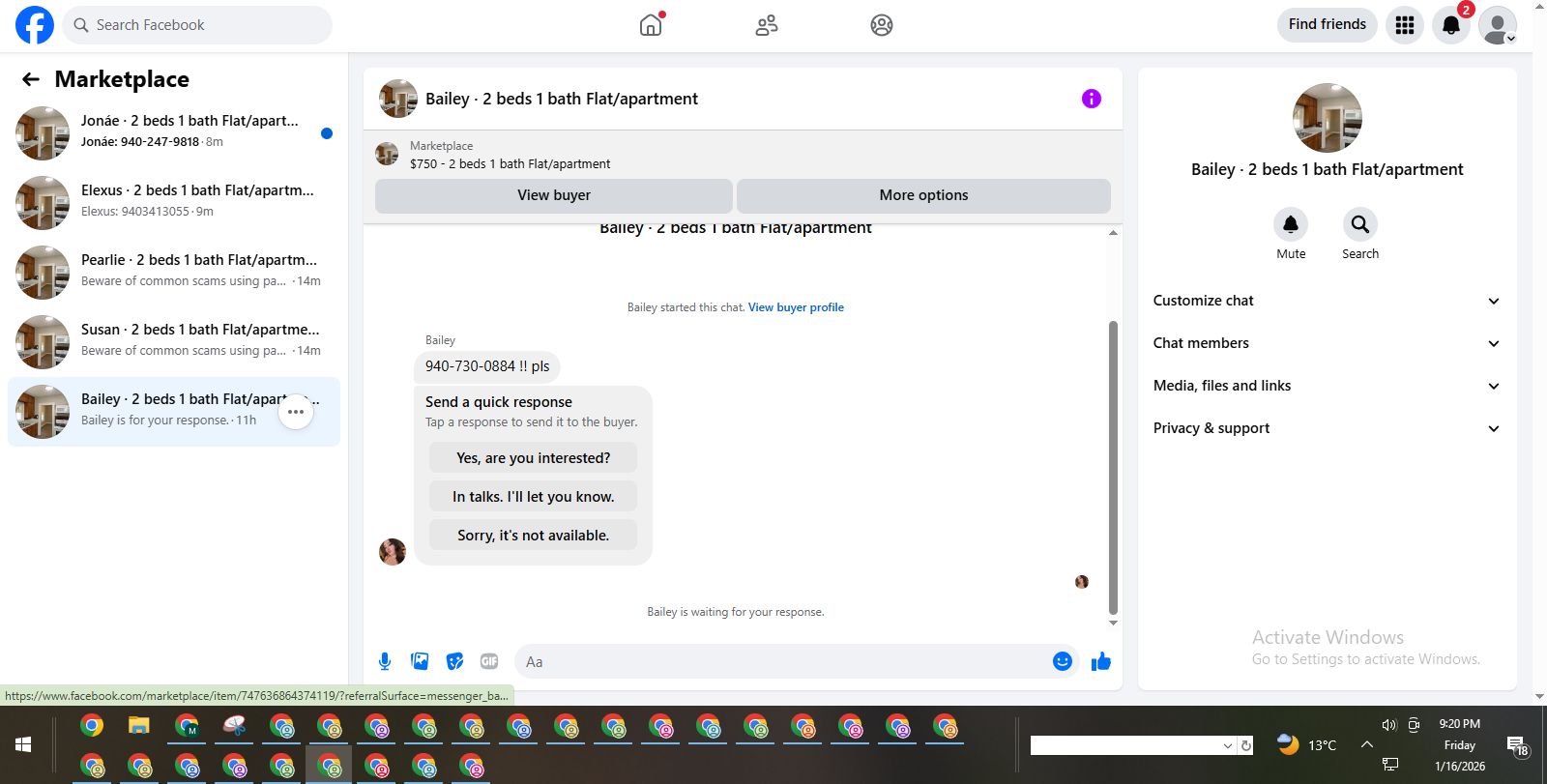Open Susan's conversation in the Marketplace list
1547x784 pixels.
(x=174, y=342)
